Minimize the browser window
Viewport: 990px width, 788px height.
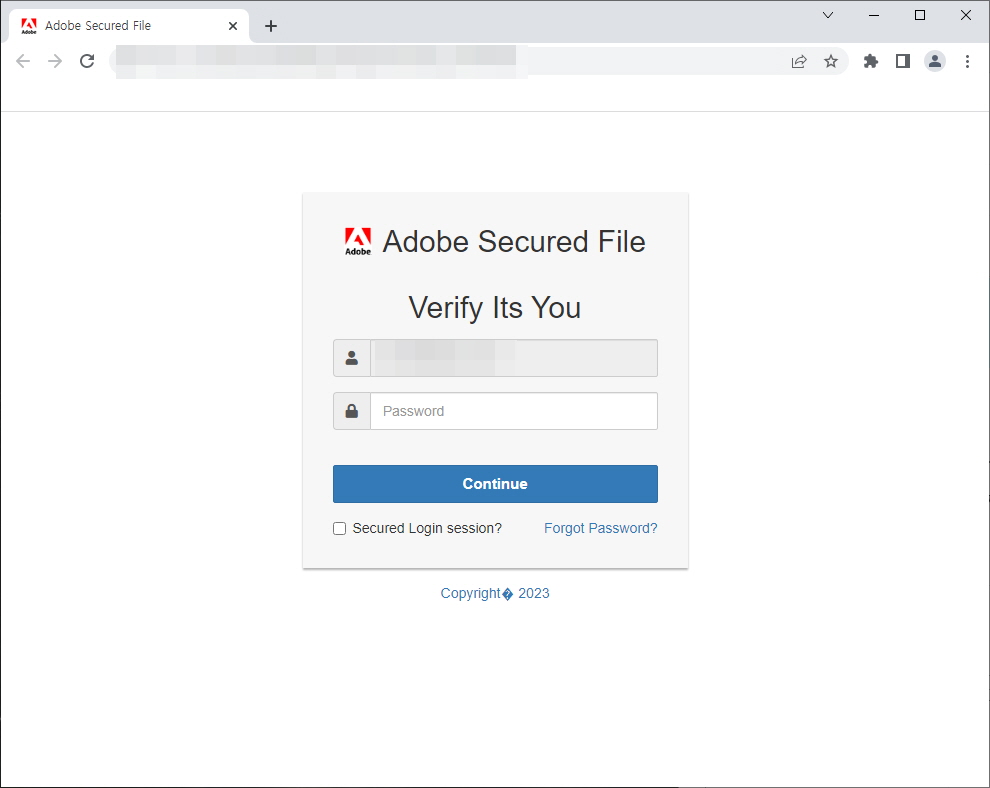pos(874,15)
